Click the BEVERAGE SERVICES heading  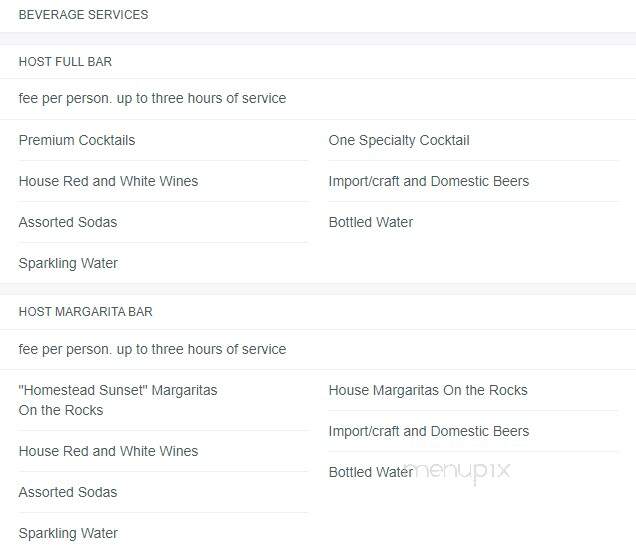[83, 15]
